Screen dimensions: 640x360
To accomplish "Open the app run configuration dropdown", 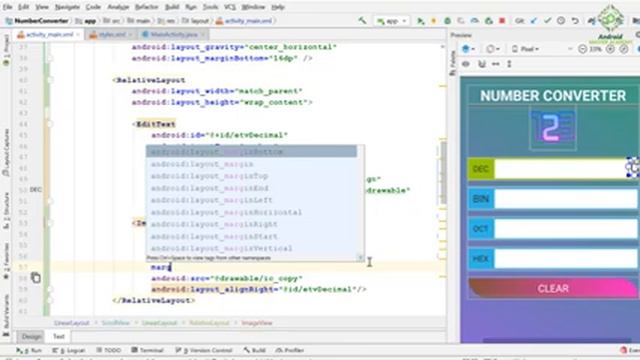I will [391, 21].
